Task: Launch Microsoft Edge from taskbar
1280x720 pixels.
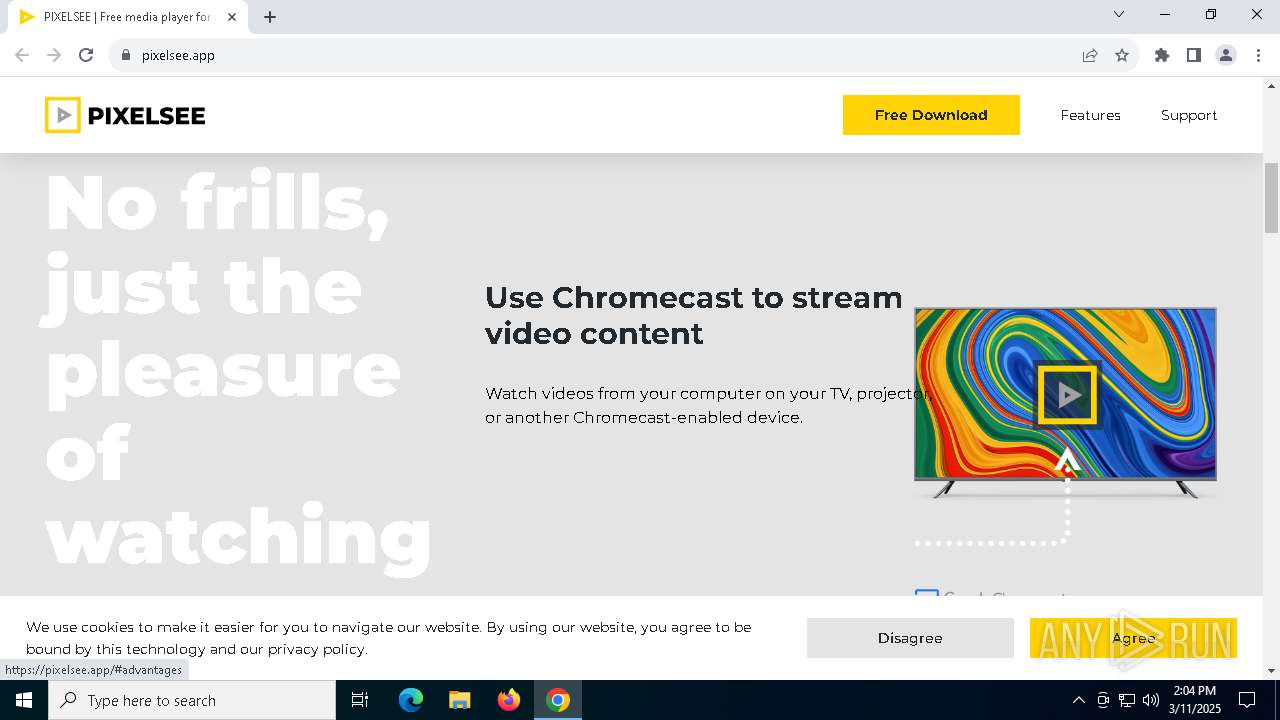Action: point(411,700)
